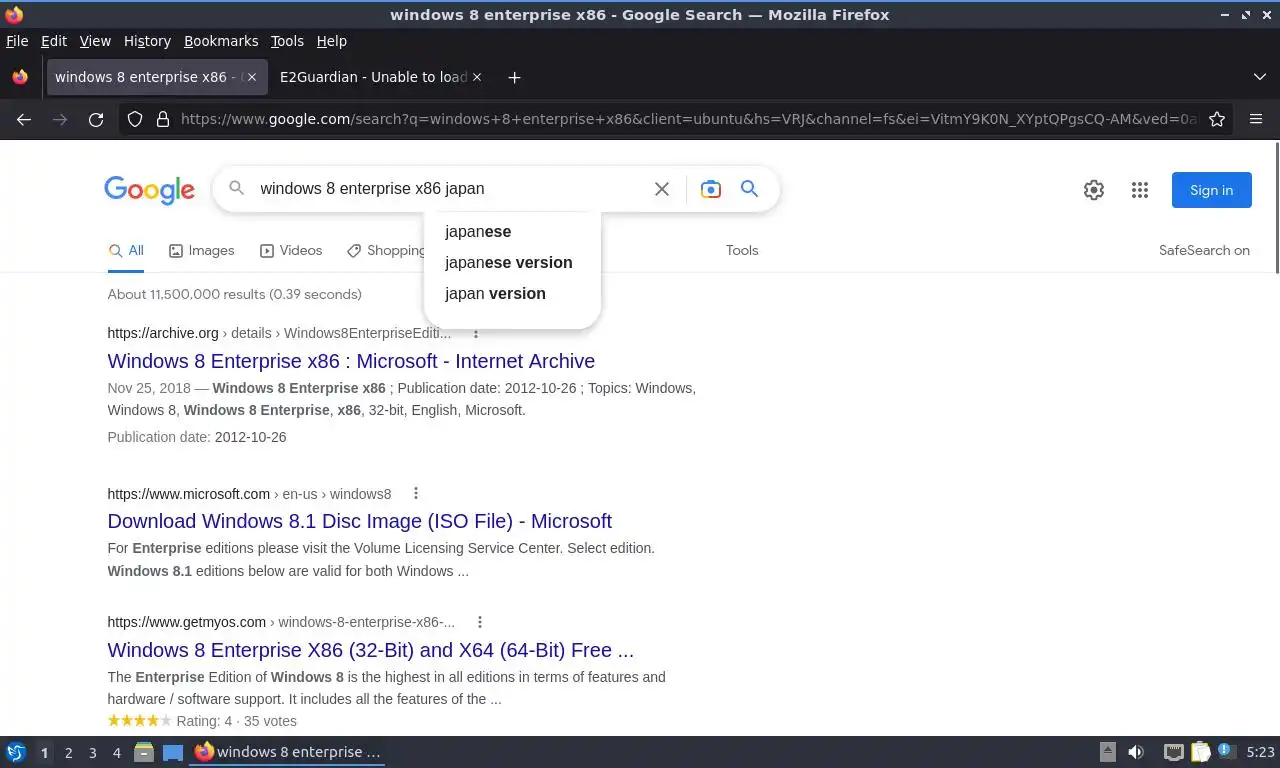Open the View menu

click(95, 41)
